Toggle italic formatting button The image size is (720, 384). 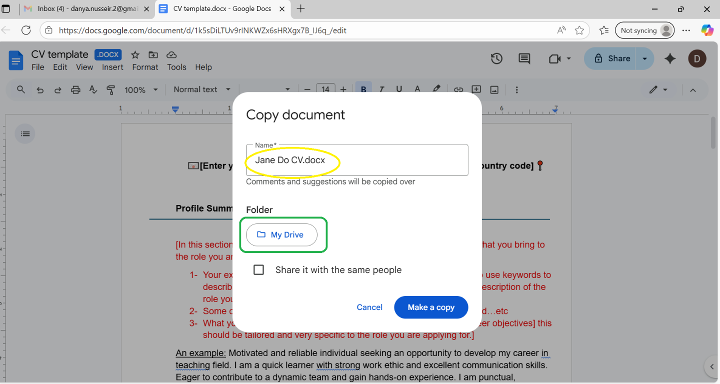382,90
